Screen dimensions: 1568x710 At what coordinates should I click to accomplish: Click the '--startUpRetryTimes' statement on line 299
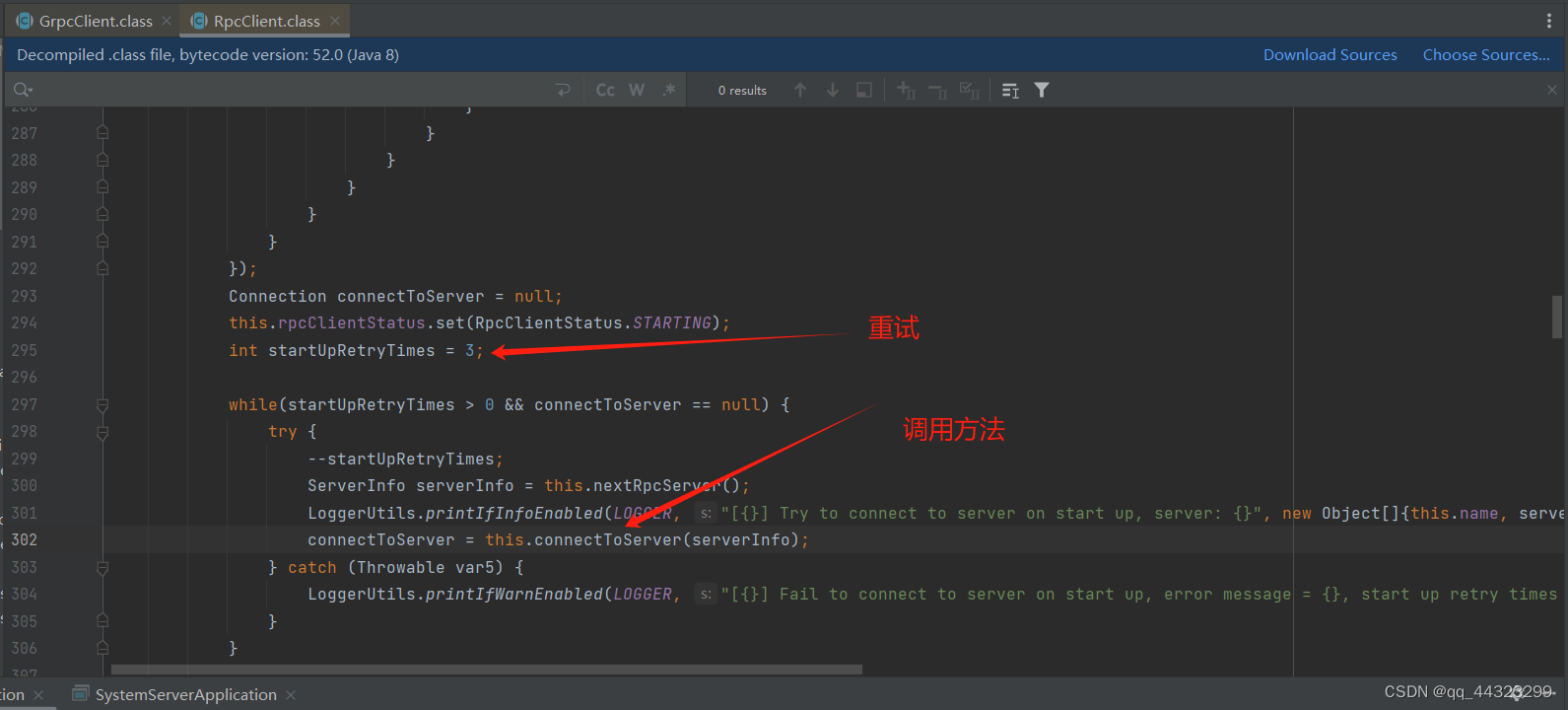point(400,460)
